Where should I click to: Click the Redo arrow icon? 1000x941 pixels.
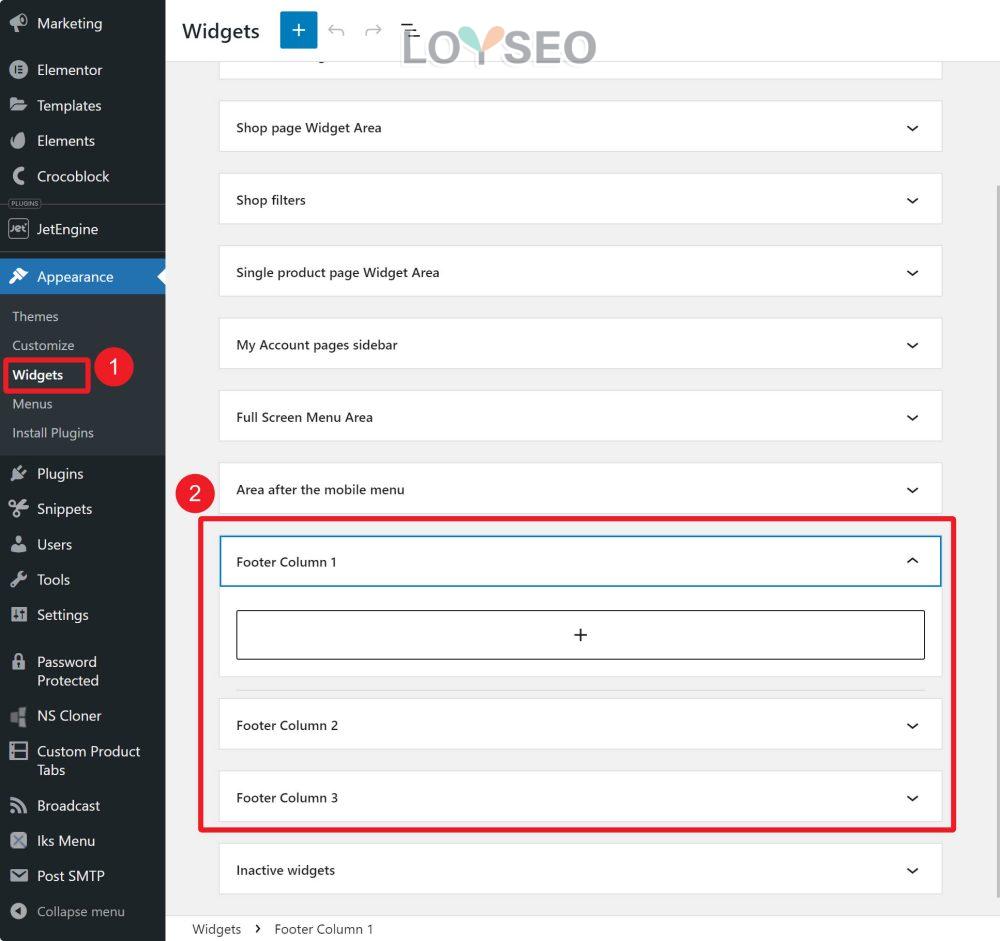pos(371,31)
